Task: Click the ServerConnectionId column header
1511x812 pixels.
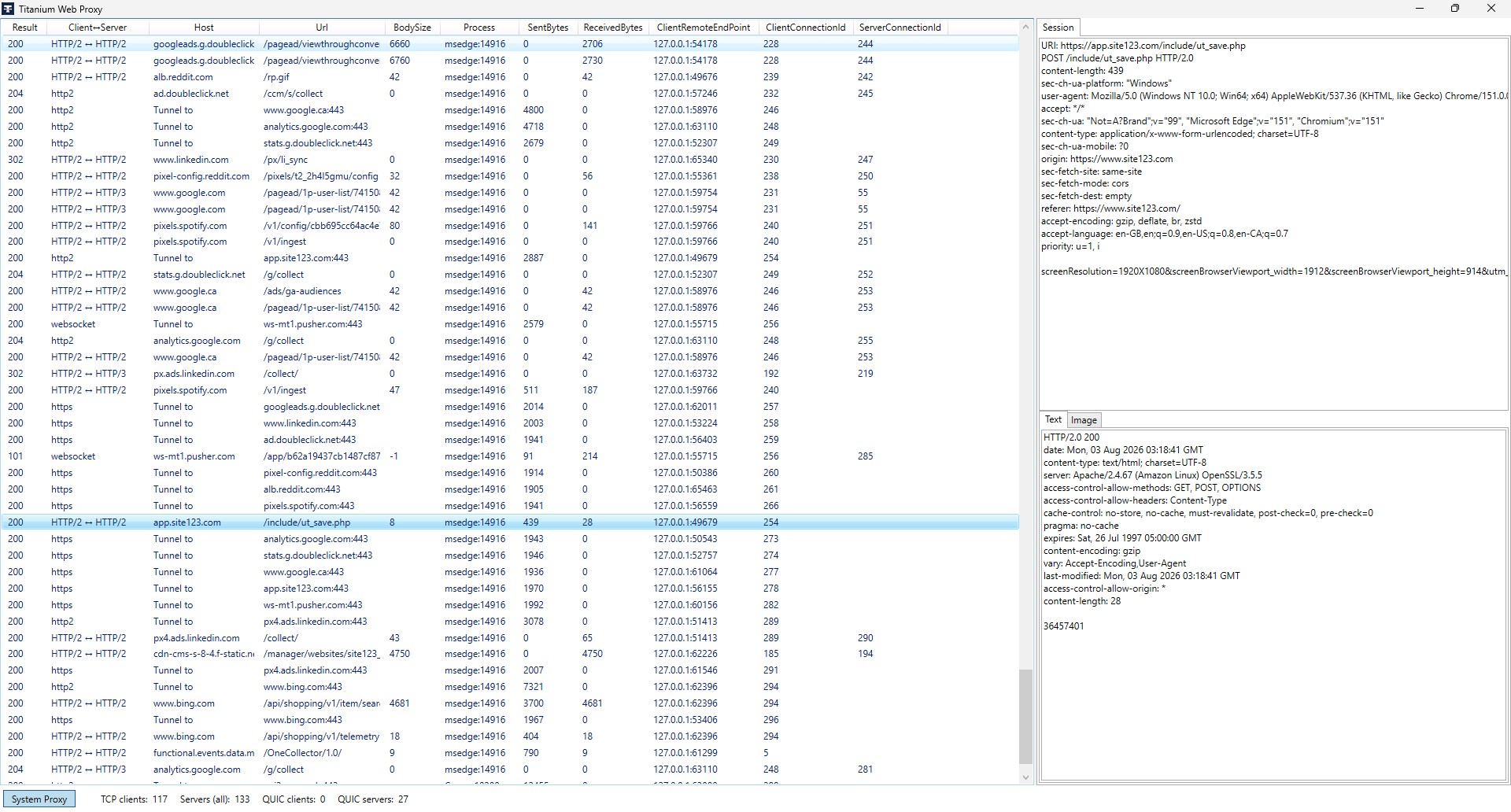Action: click(x=900, y=28)
